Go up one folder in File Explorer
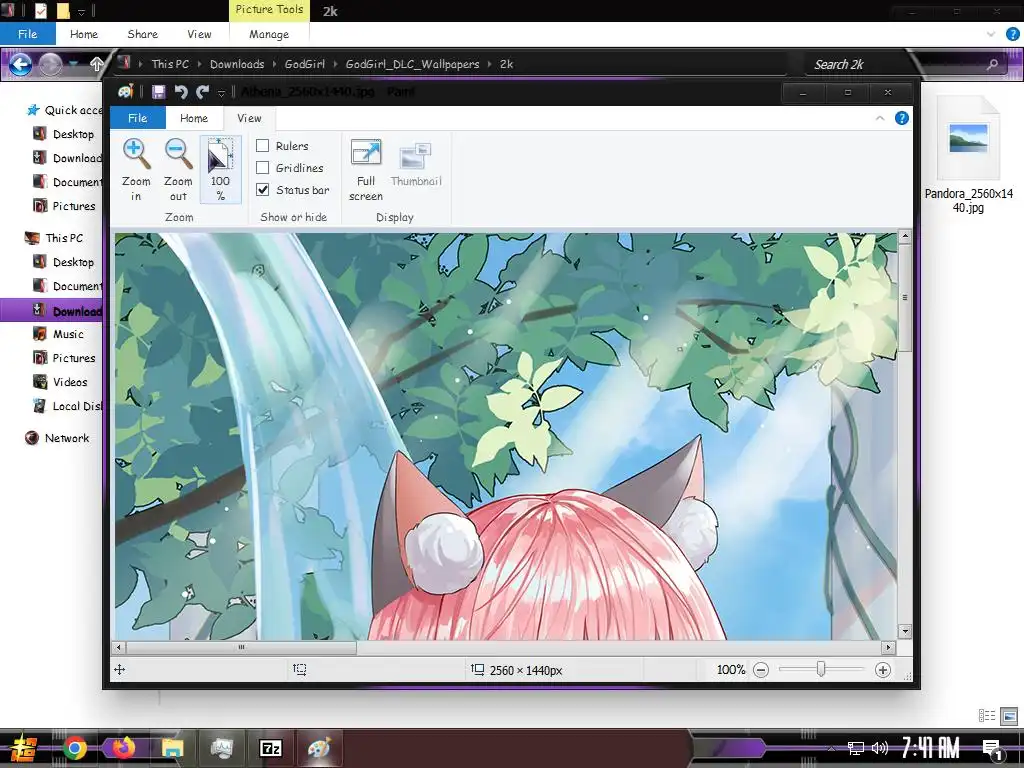The image size is (1024, 768). click(96, 64)
